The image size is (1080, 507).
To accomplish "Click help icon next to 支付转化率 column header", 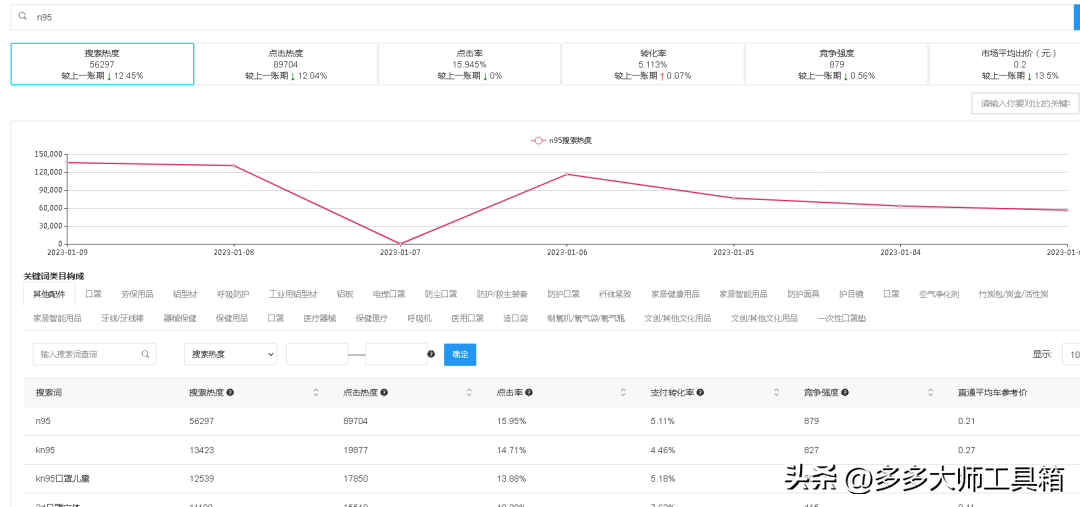I will pos(698,393).
